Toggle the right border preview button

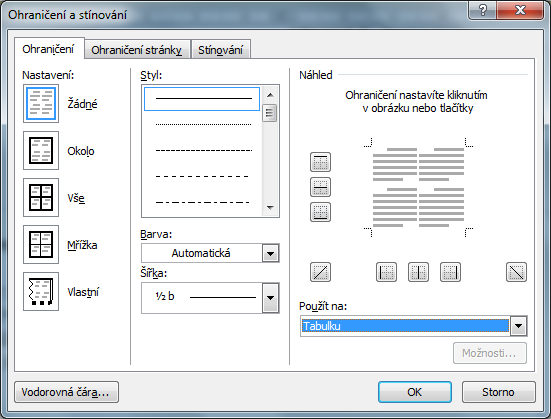(x=450, y=272)
